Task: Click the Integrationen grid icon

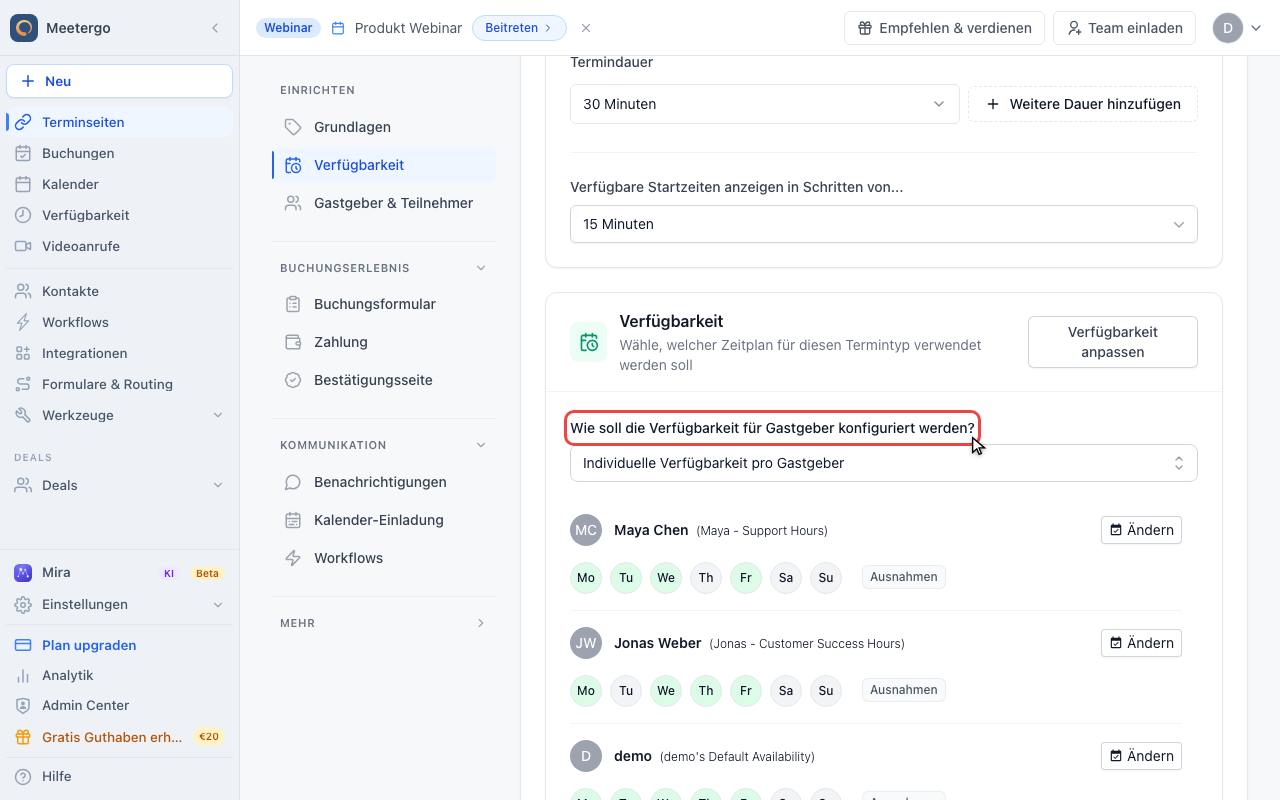Action: [x=23, y=353]
